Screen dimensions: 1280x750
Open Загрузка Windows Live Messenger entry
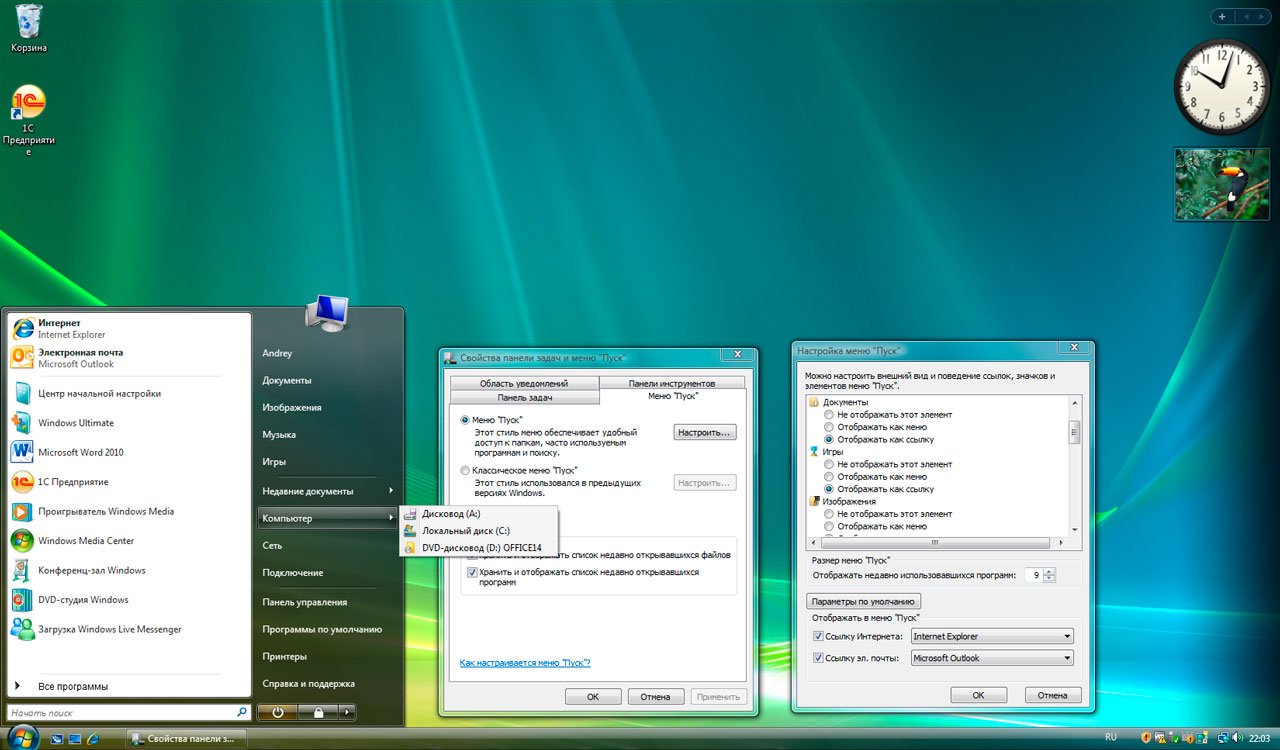pos(109,629)
